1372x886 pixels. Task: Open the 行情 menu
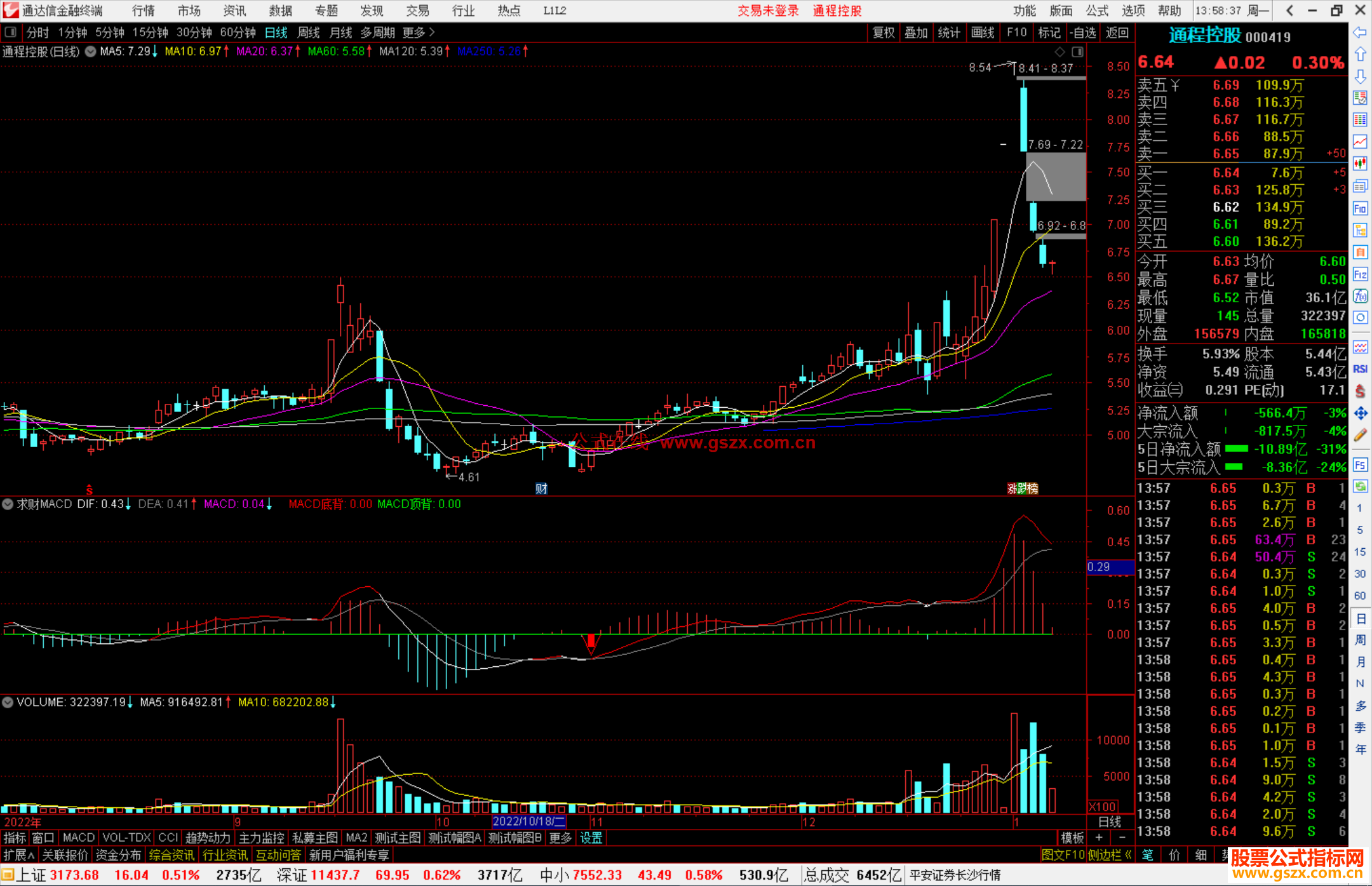pyautogui.click(x=143, y=11)
